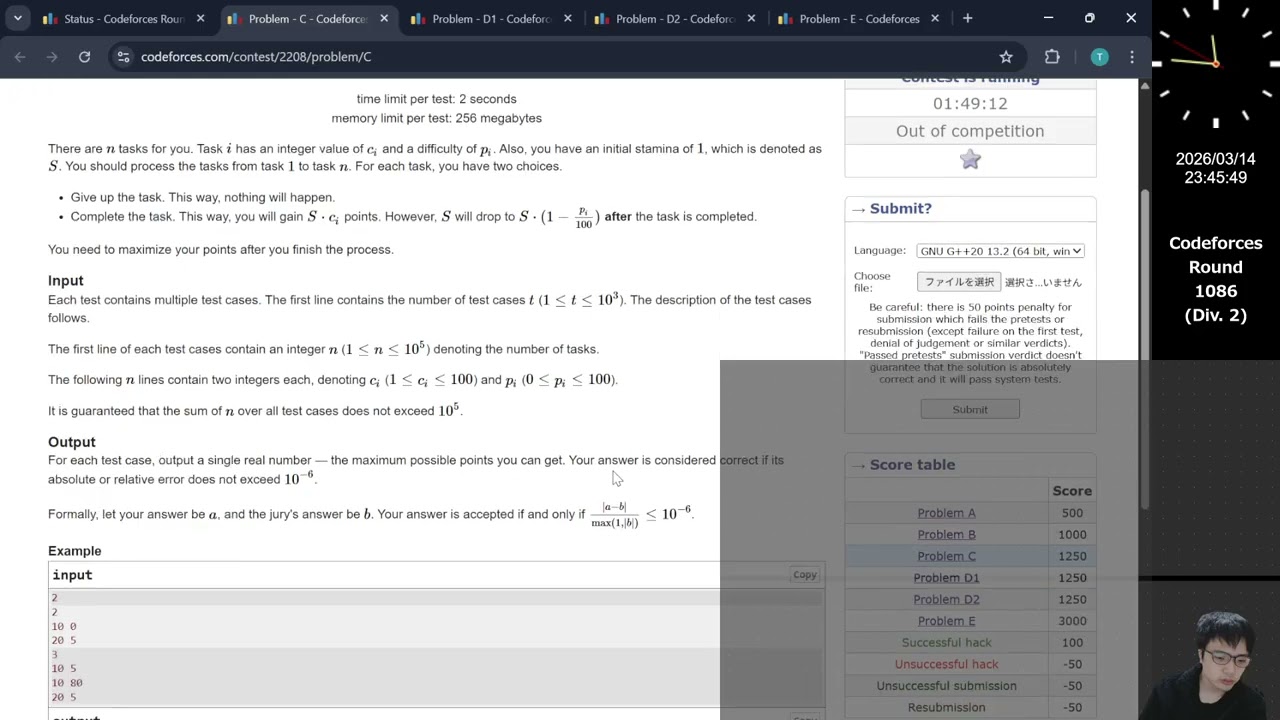This screenshot has height=720, width=1280.
Task: Click the Out of competition label
Action: (970, 131)
